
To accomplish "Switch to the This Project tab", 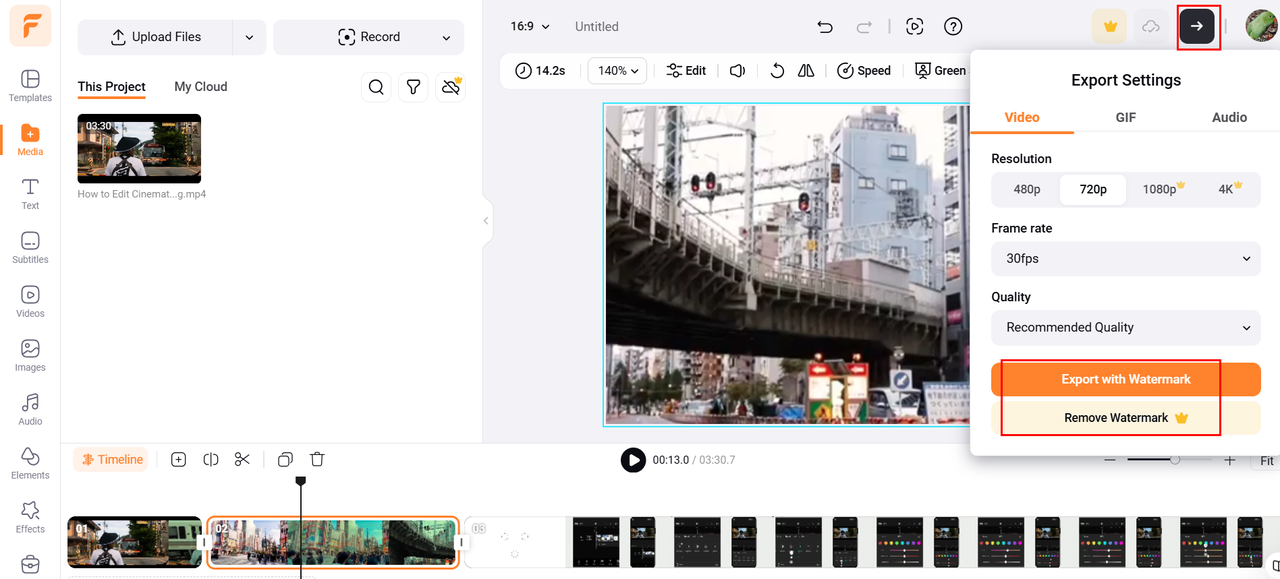I will [112, 87].
